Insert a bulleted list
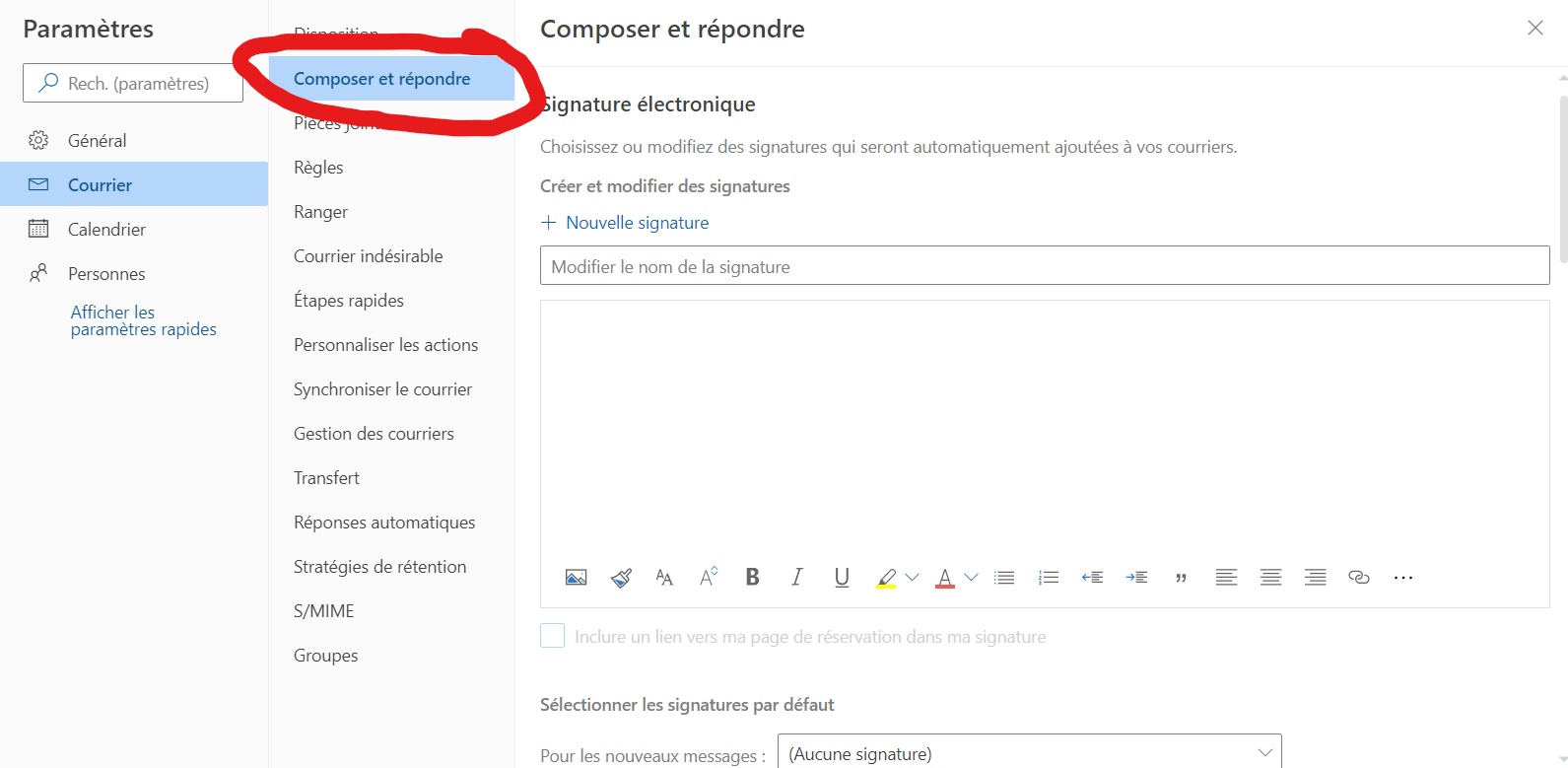Screen dimensions: 1568x768 tap(1004, 578)
